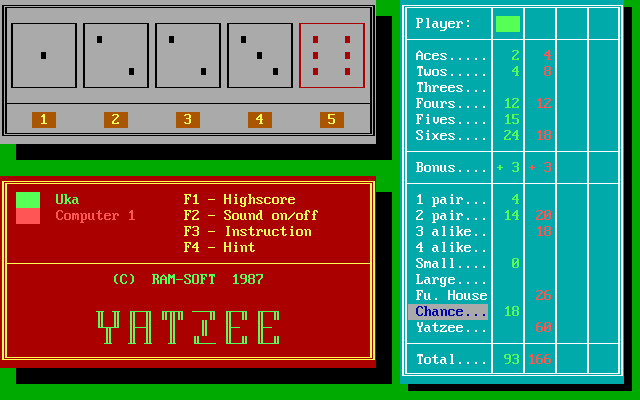Select the 2 pair category
This screenshot has width=640, height=400.
point(451,216)
